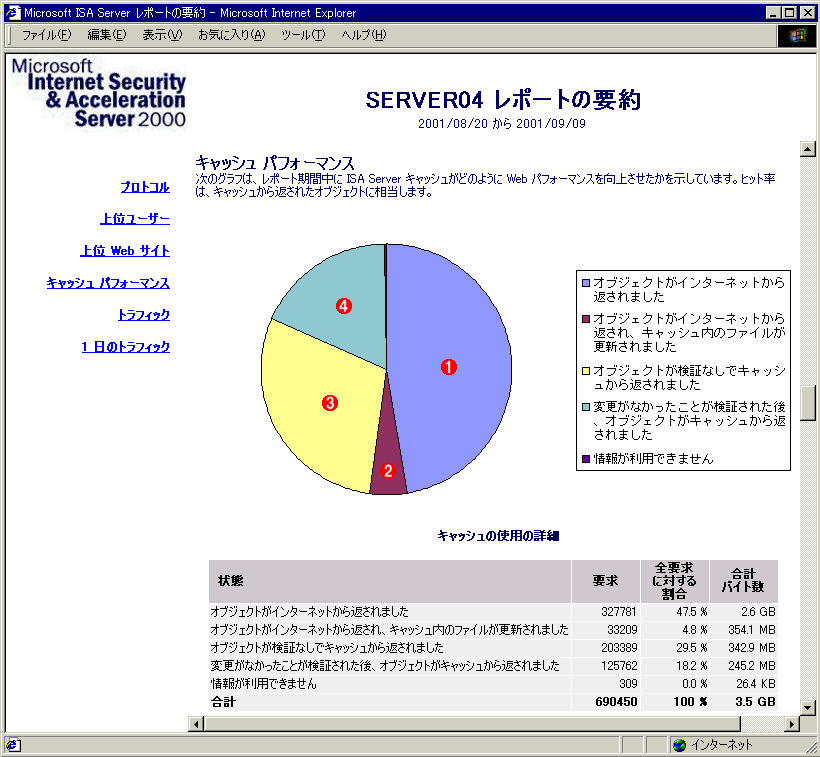Screen dimensions: 820x757
Task: Click the horizontal scrollbar thumb
Action: pos(472,724)
